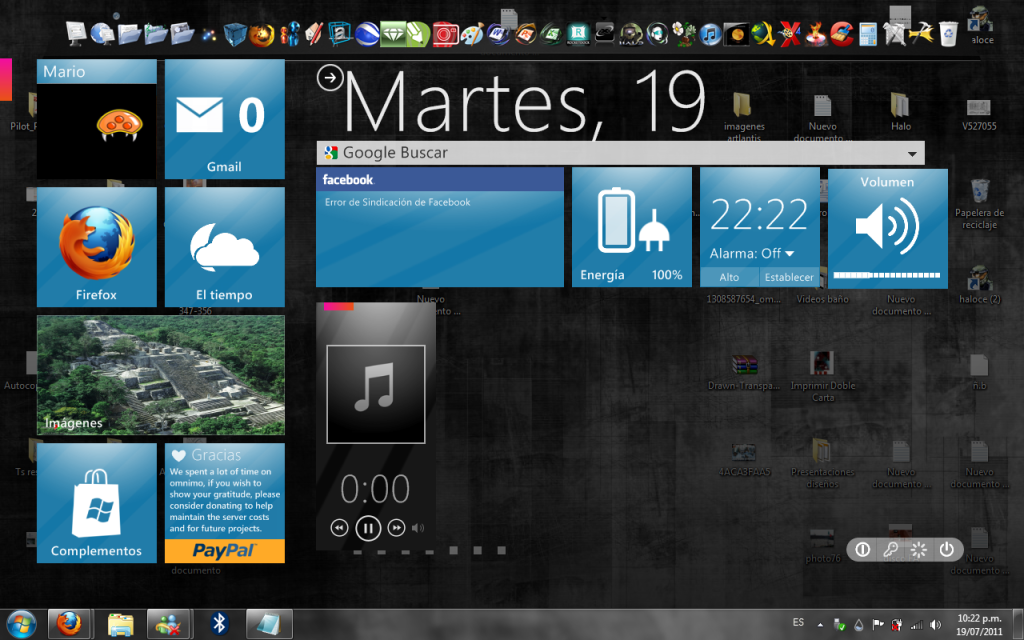Show hidden tray icons arrow
The width and height of the screenshot is (1024, 640).
pyautogui.click(x=820, y=625)
